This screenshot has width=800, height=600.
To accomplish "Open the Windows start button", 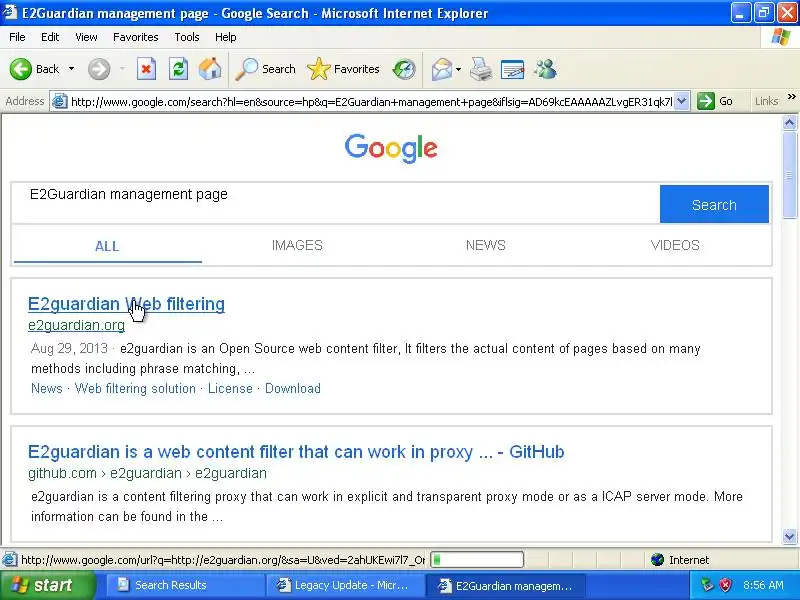I will coord(48,585).
